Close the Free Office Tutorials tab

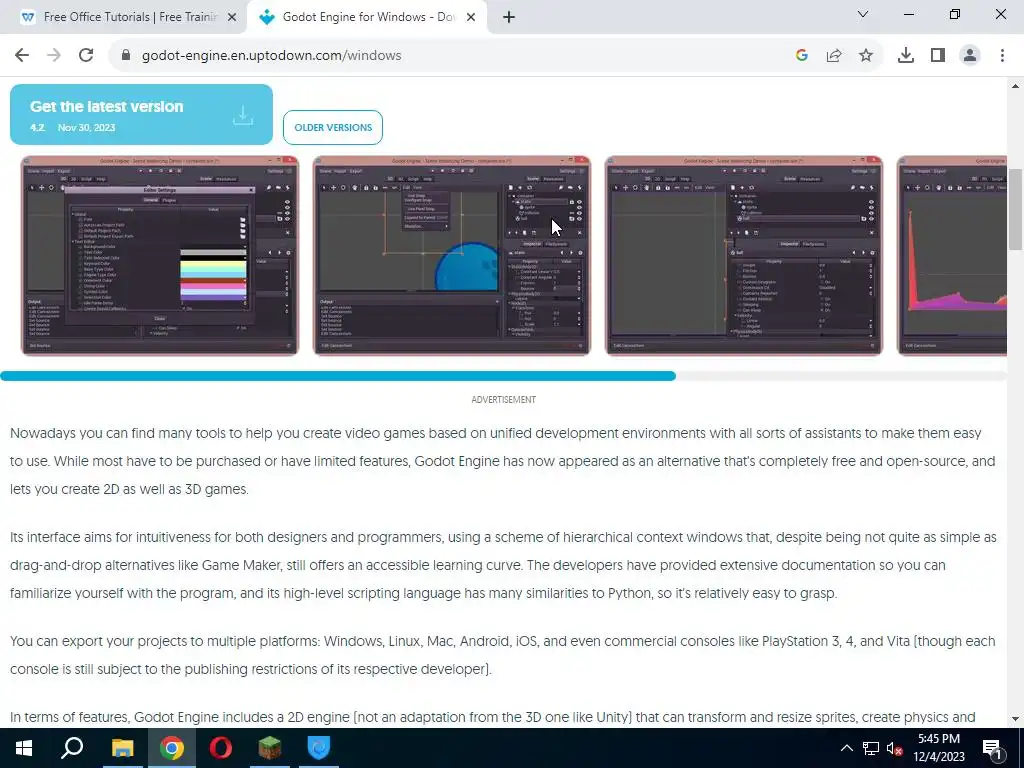coord(232,17)
